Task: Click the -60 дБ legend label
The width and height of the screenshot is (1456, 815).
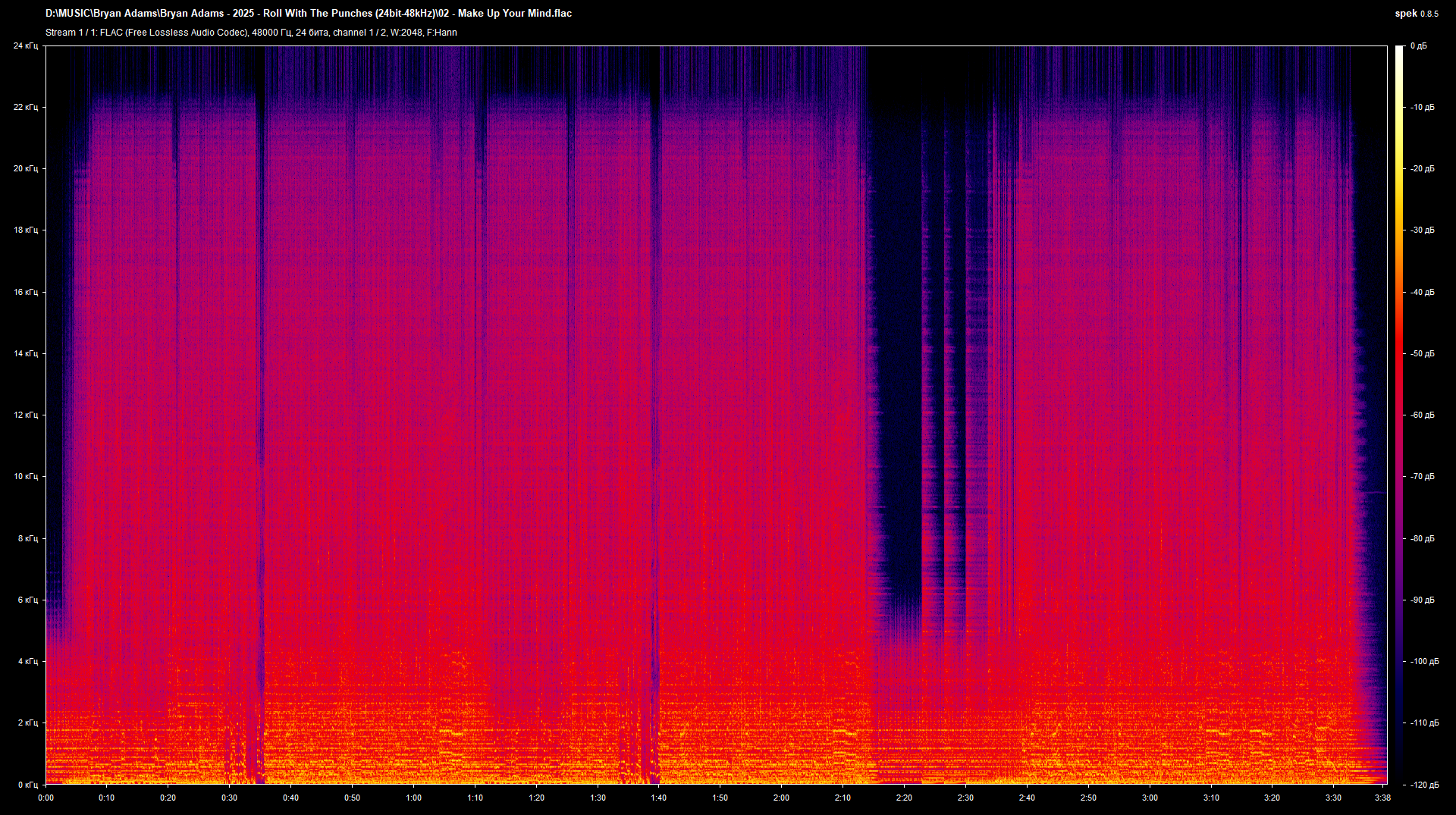Action: (1422, 415)
